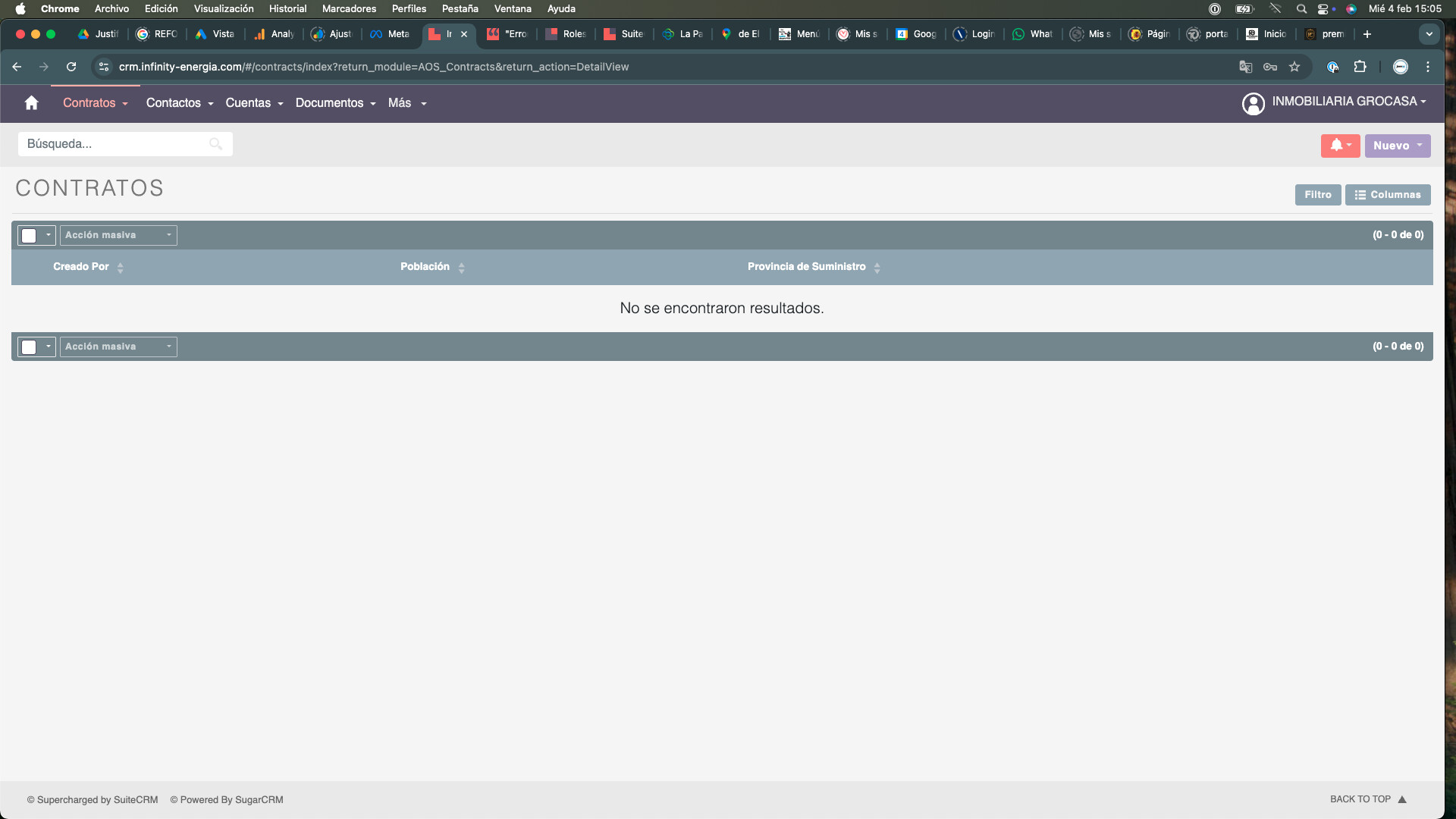Bookmark page with the star icon
The image size is (1456, 819).
tap(1294, 67)
